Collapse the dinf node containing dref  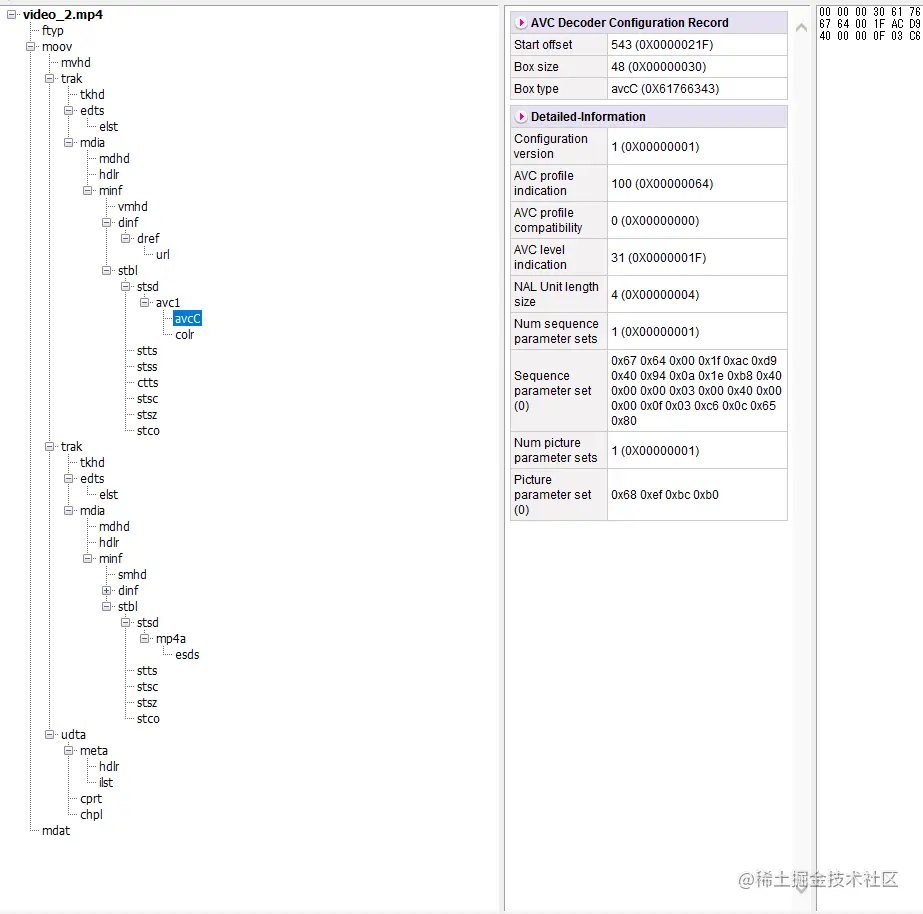point(107,222)
